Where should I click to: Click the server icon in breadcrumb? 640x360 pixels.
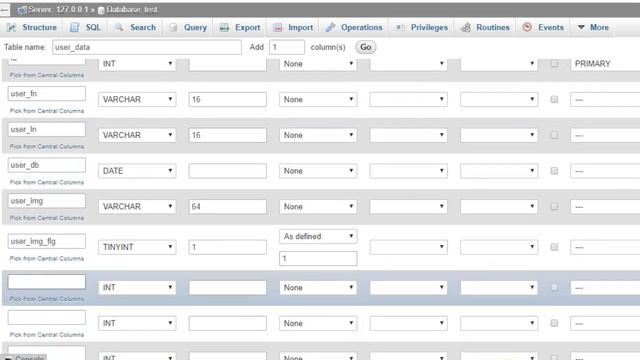[x=22, y=10]
